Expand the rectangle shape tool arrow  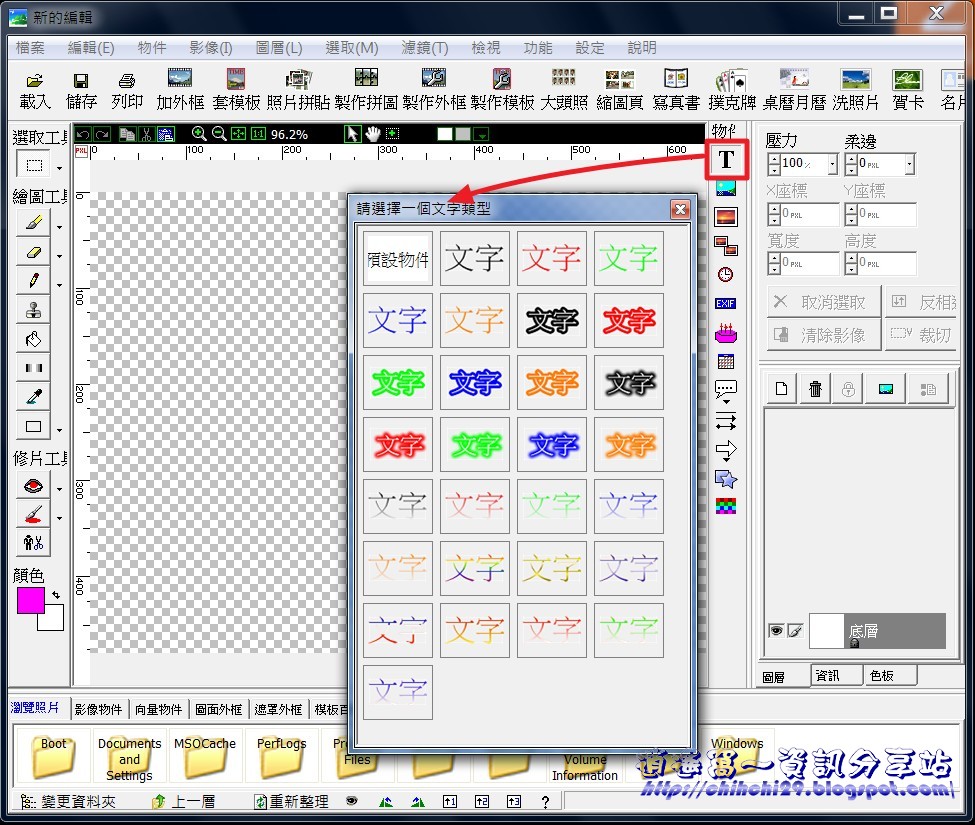(59, 430)
